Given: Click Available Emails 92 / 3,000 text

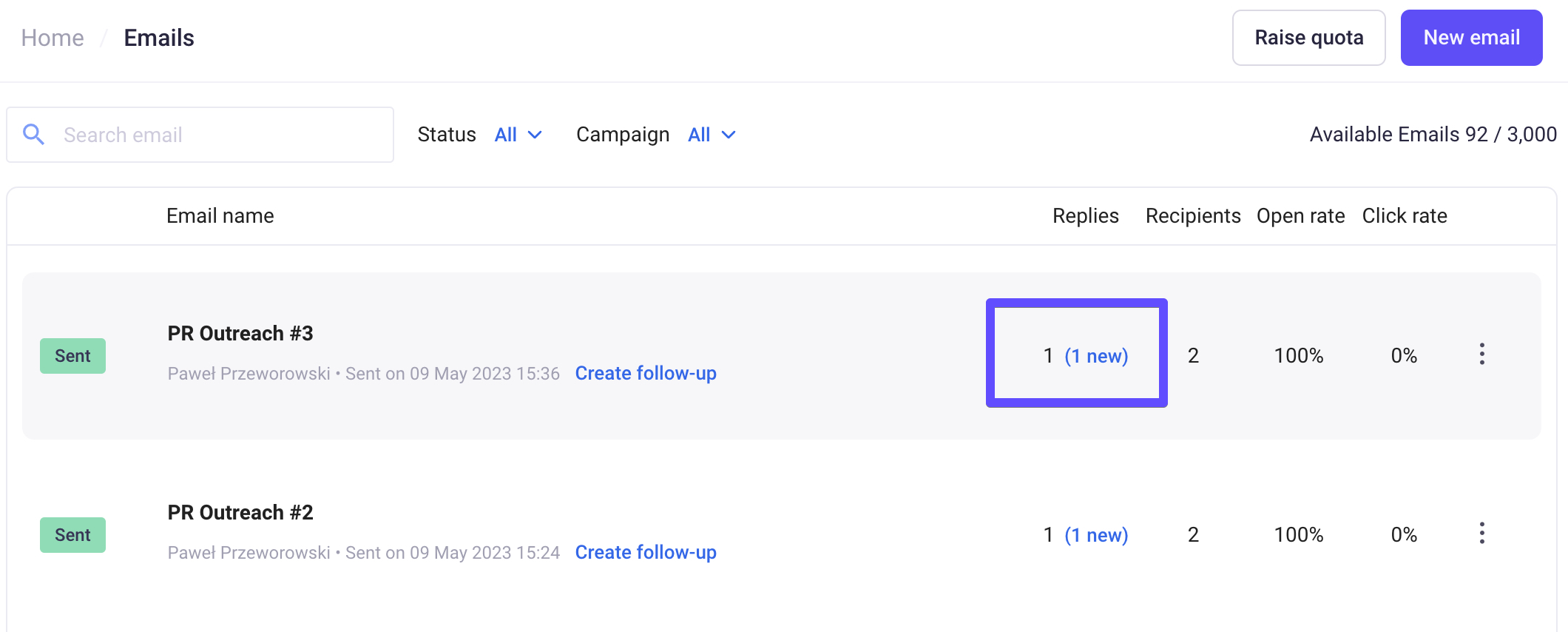Looking at the screenshot, I should pos(1433,135).
